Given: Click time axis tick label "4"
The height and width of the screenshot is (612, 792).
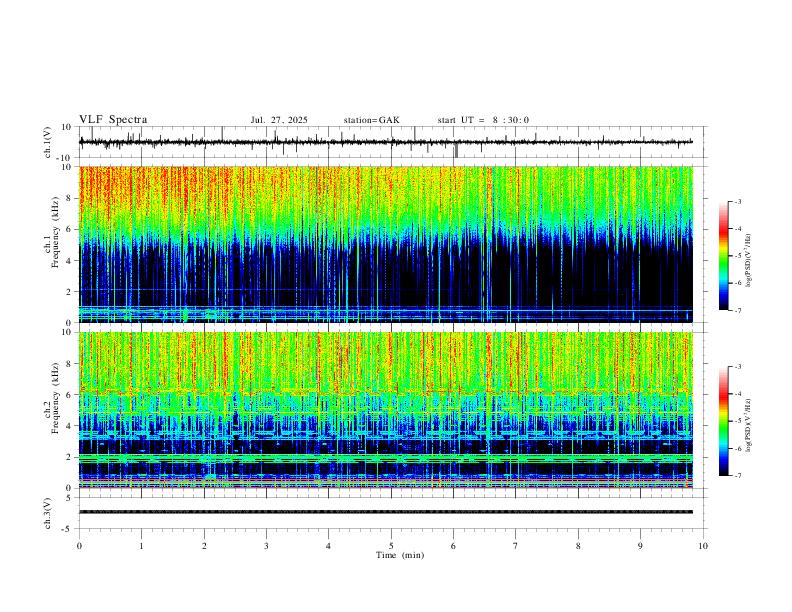Looking at the screenshot, I should pos(328,546).
